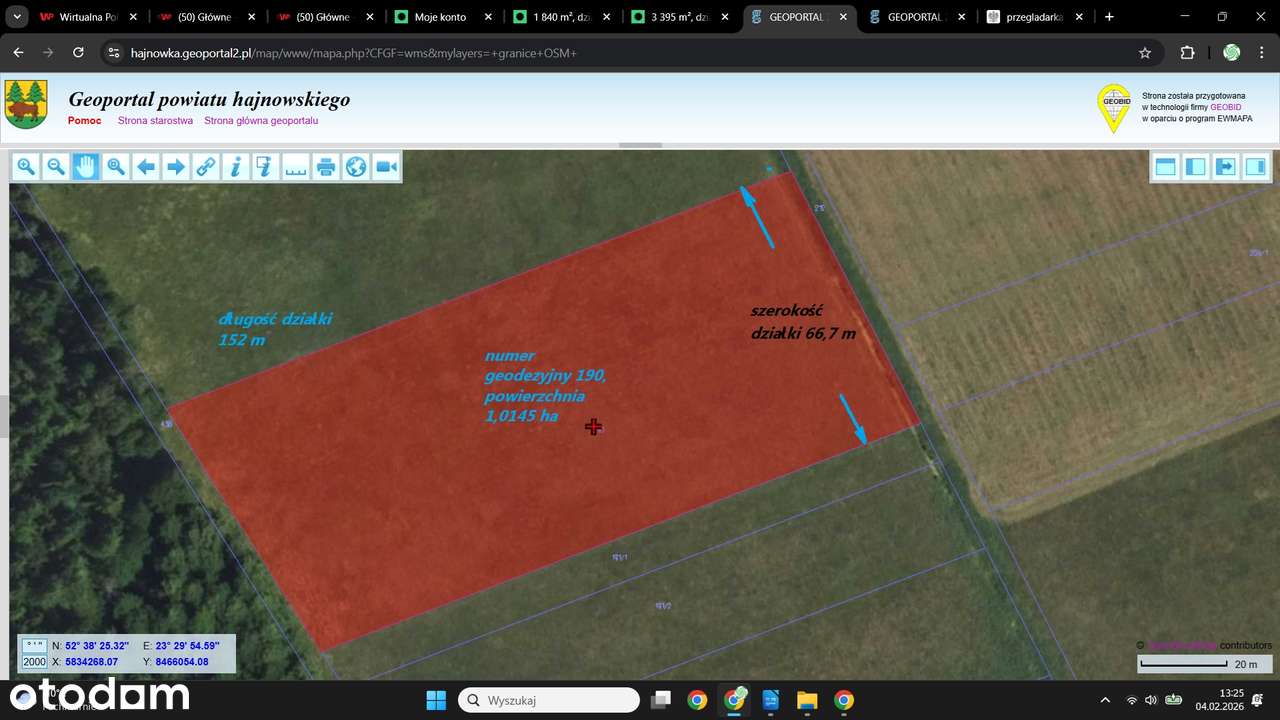
Task: Toggle the left side panel layout icon
Action: click(1195, 167)
